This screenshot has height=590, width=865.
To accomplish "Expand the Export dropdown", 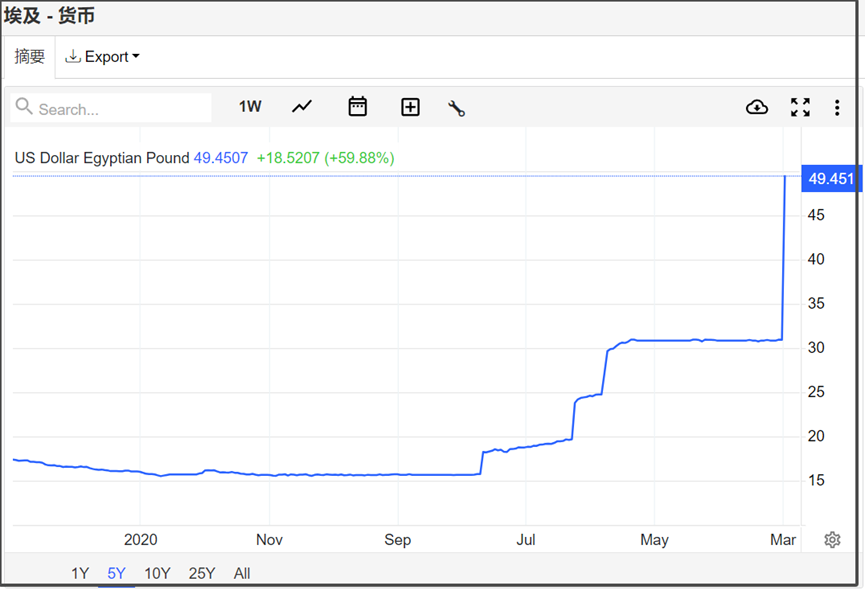I will [103, 57].
